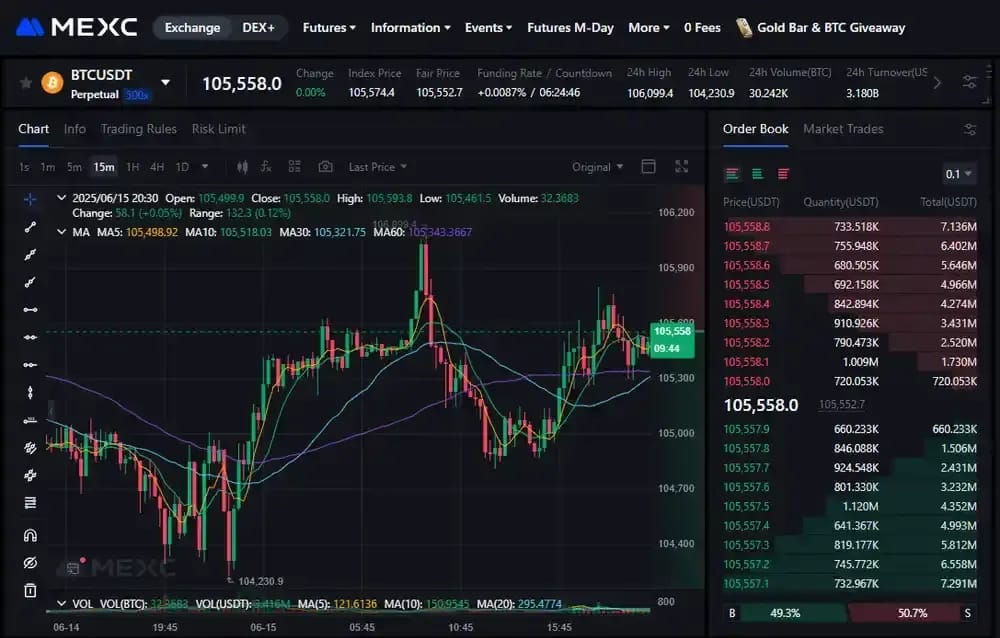
Task: Click the 500x leverage badge
Action: coord(136,95)
